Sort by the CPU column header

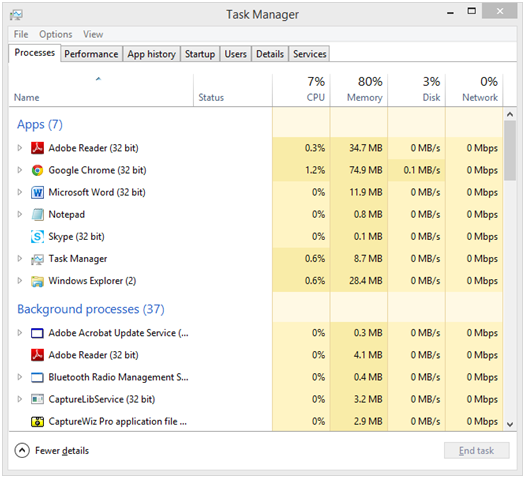(301, 90)
